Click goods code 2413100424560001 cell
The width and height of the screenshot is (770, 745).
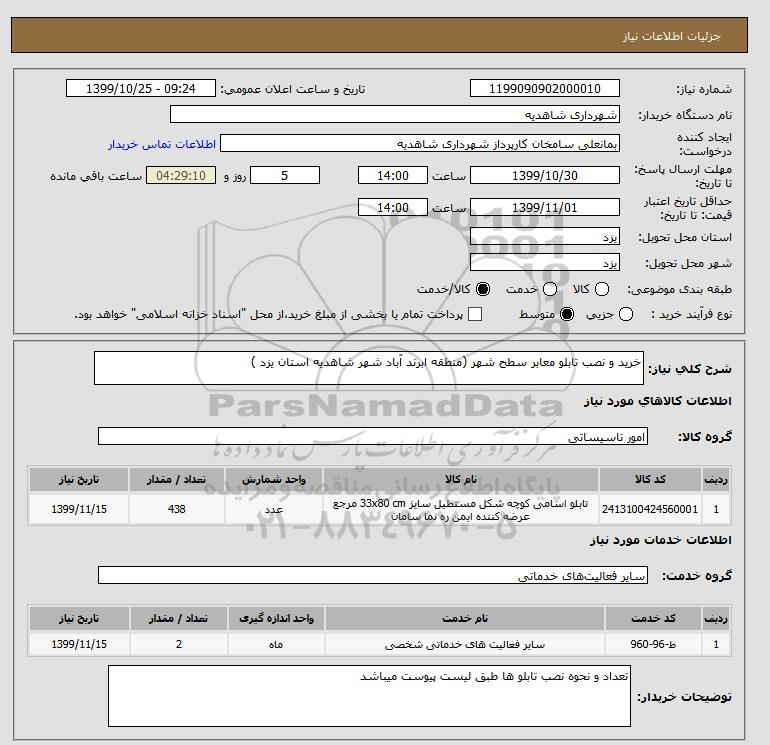click(650, 509)
